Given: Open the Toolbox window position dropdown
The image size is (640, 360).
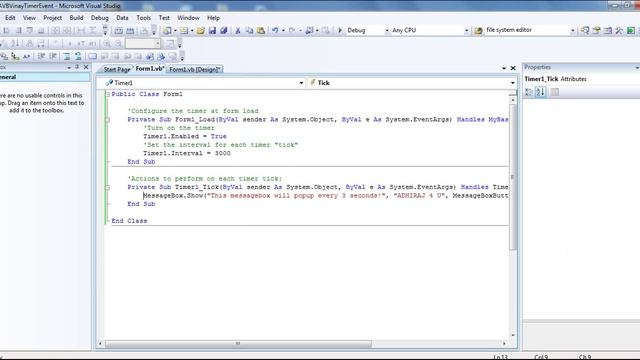Looking at the screenshot, I should tap(69, 67).
